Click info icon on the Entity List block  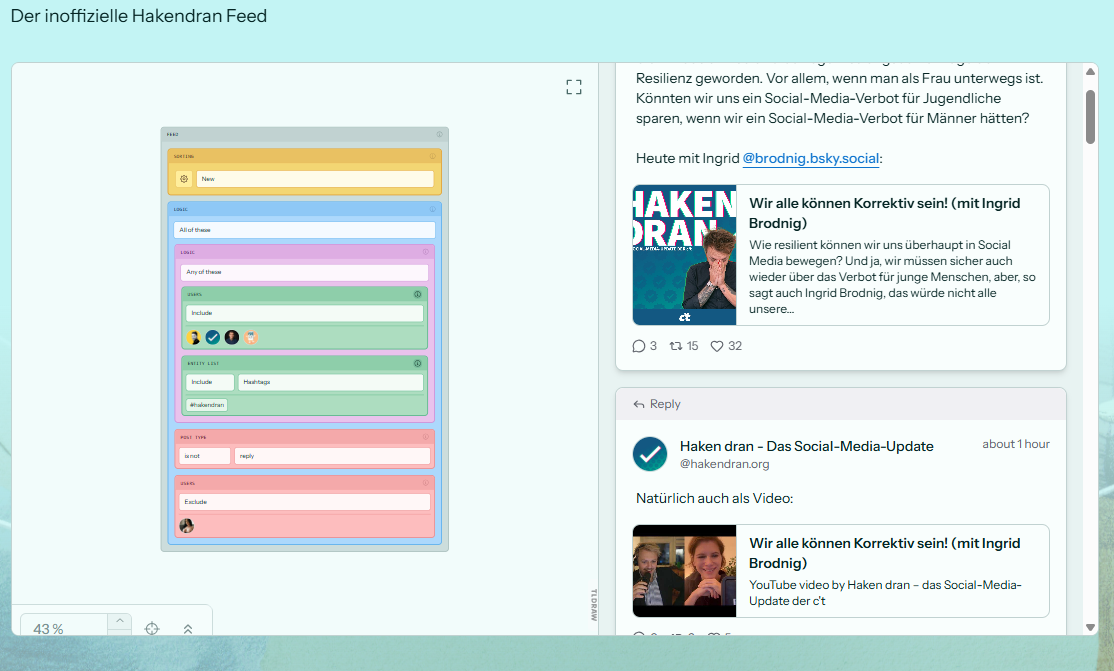tap(417, 363)
